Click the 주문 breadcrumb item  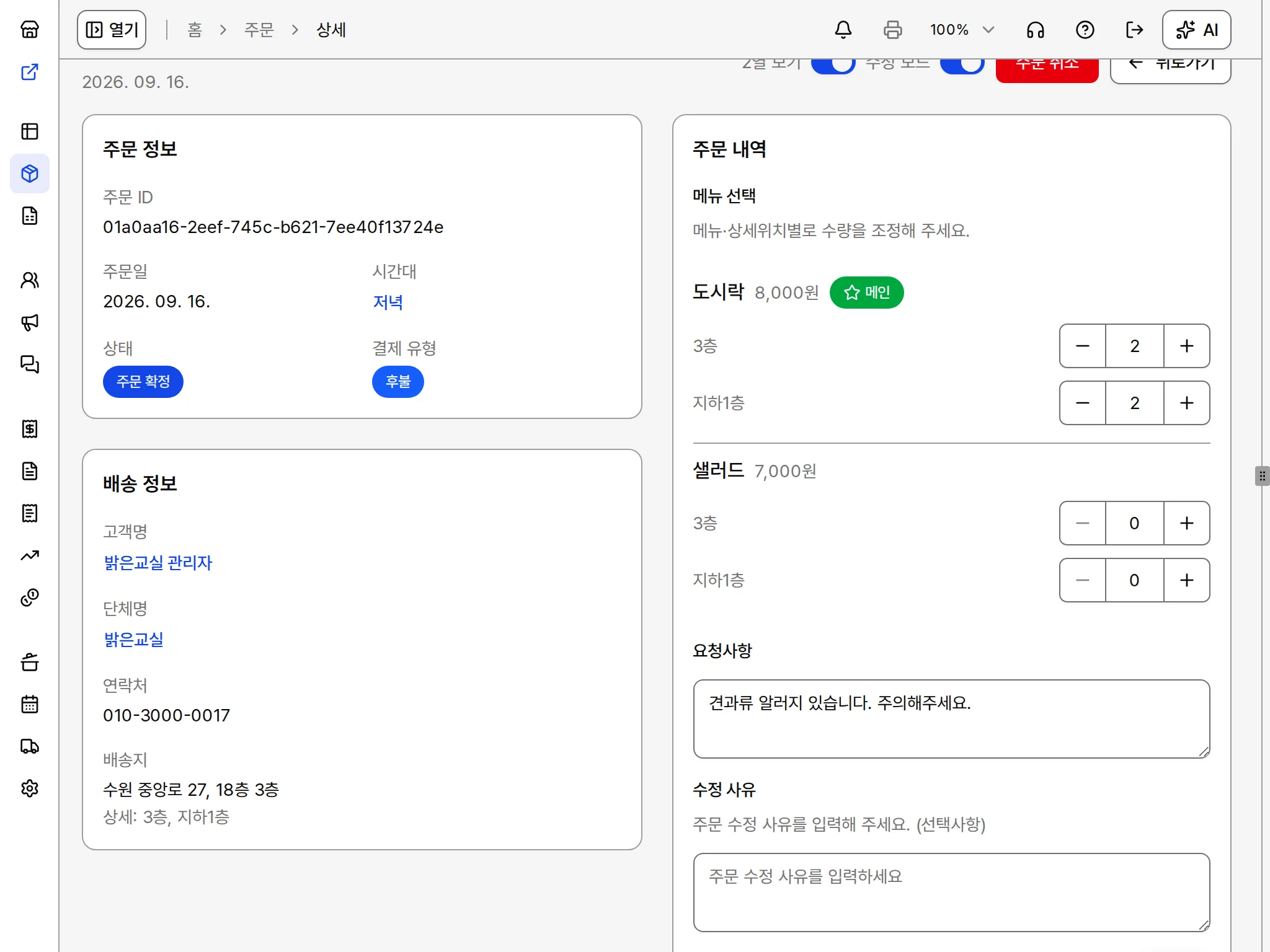click(259, 30)
